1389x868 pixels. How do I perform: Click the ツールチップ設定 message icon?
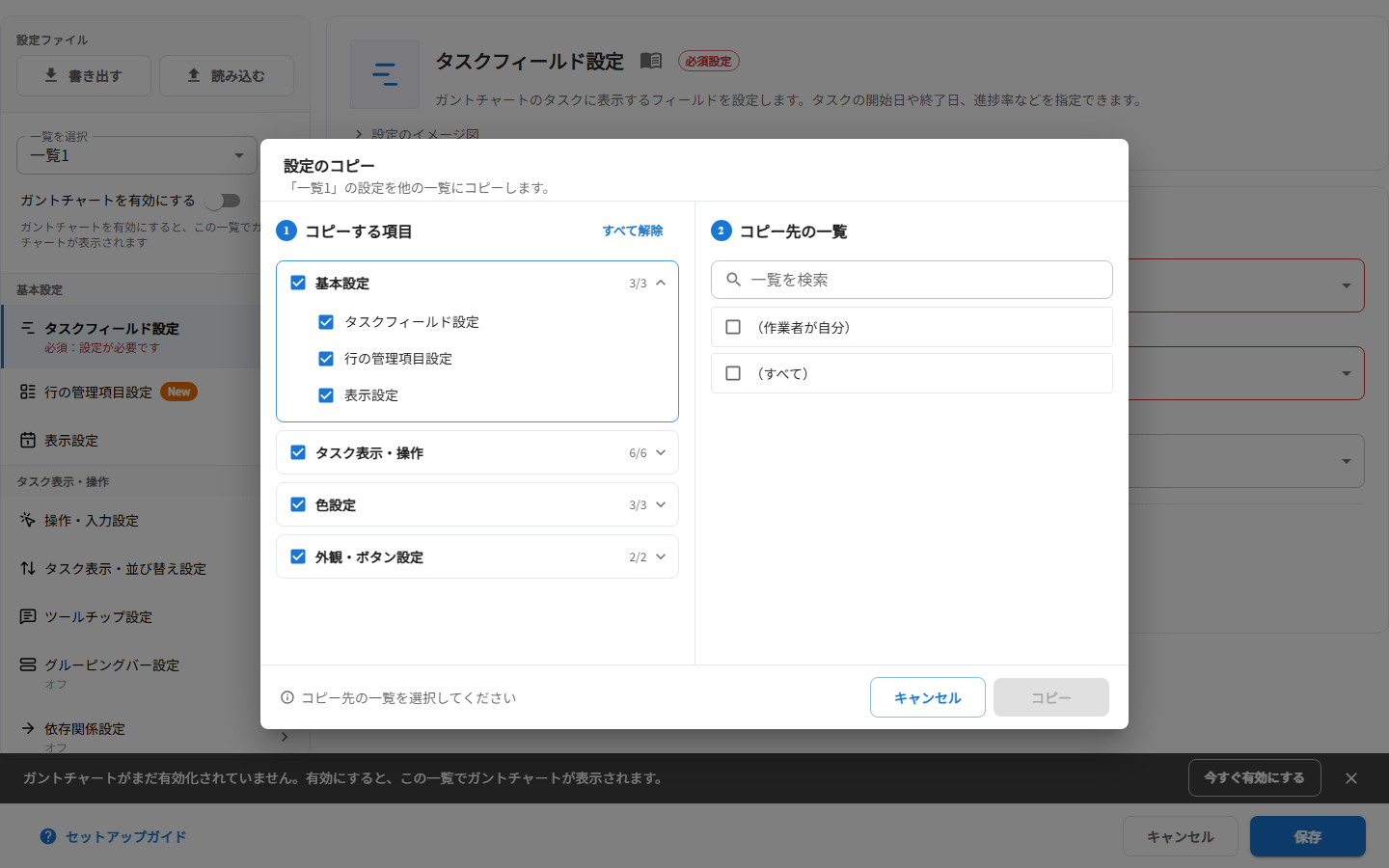tap(28, 616)
